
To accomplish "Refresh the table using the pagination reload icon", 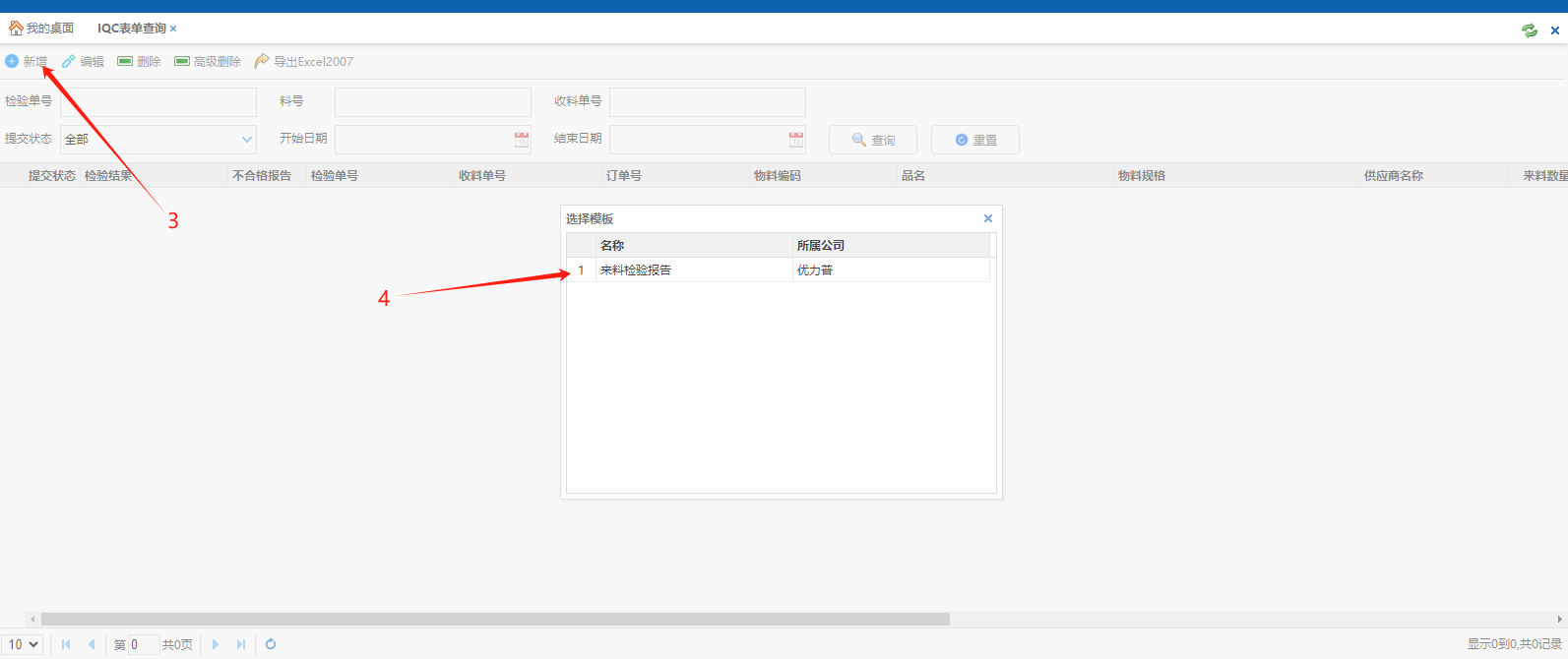I will 271,644.
